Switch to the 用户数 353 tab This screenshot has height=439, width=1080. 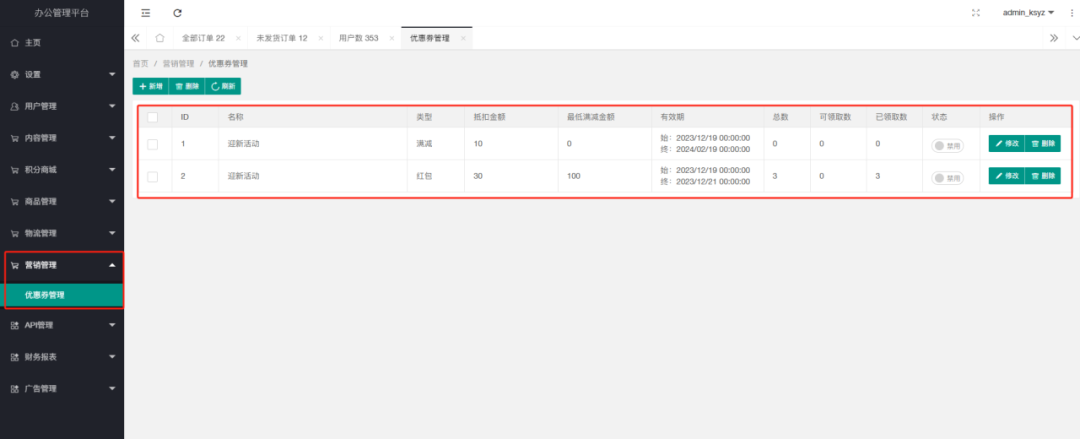pos(358,38)
